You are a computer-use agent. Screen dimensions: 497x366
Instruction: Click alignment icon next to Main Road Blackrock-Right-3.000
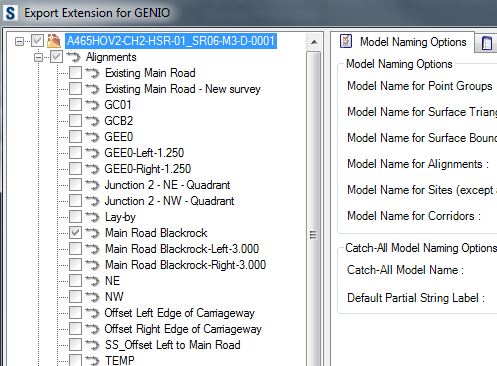coord(92,265)
